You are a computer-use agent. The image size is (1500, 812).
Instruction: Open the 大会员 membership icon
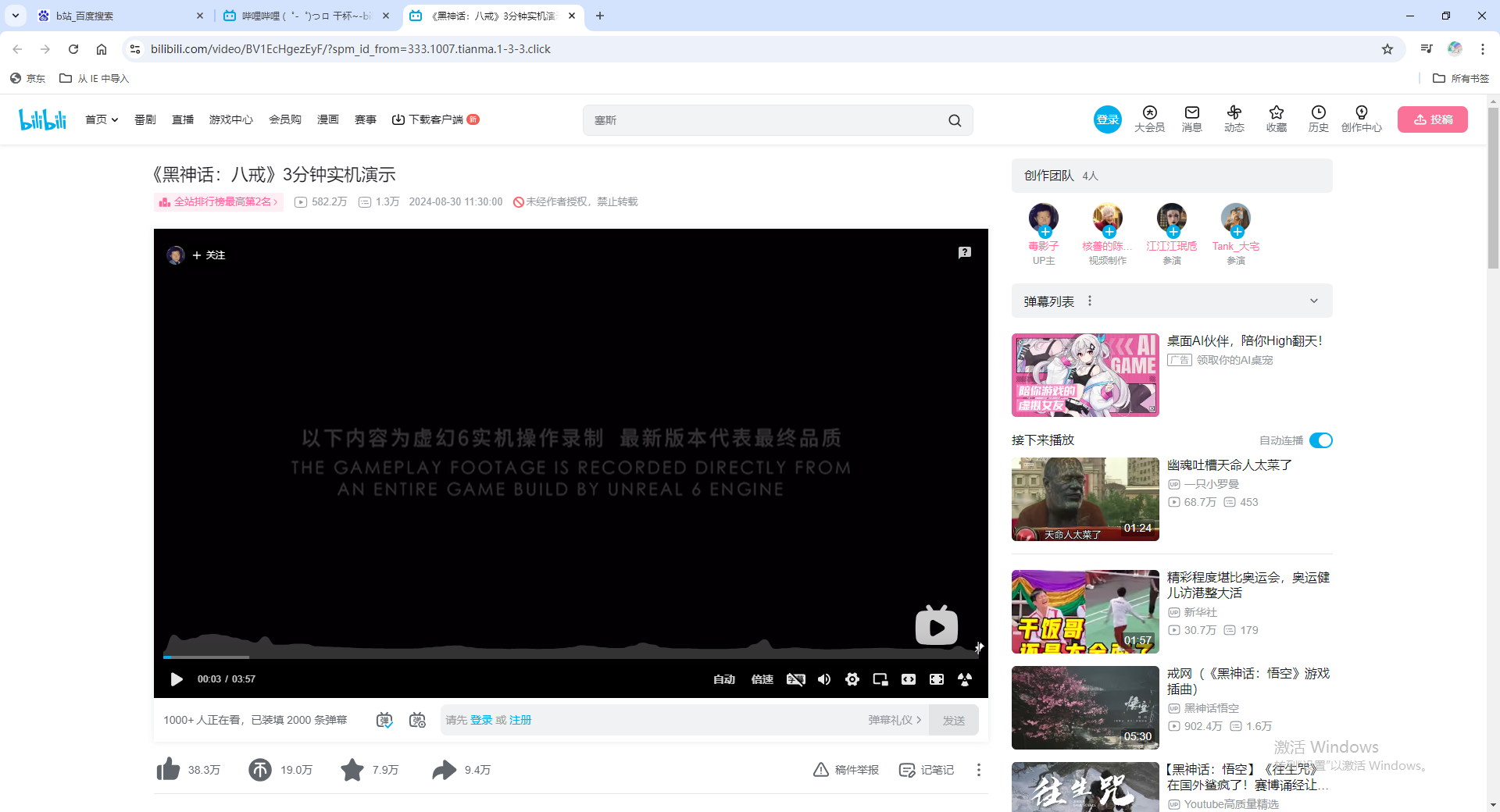[1149, 119]
